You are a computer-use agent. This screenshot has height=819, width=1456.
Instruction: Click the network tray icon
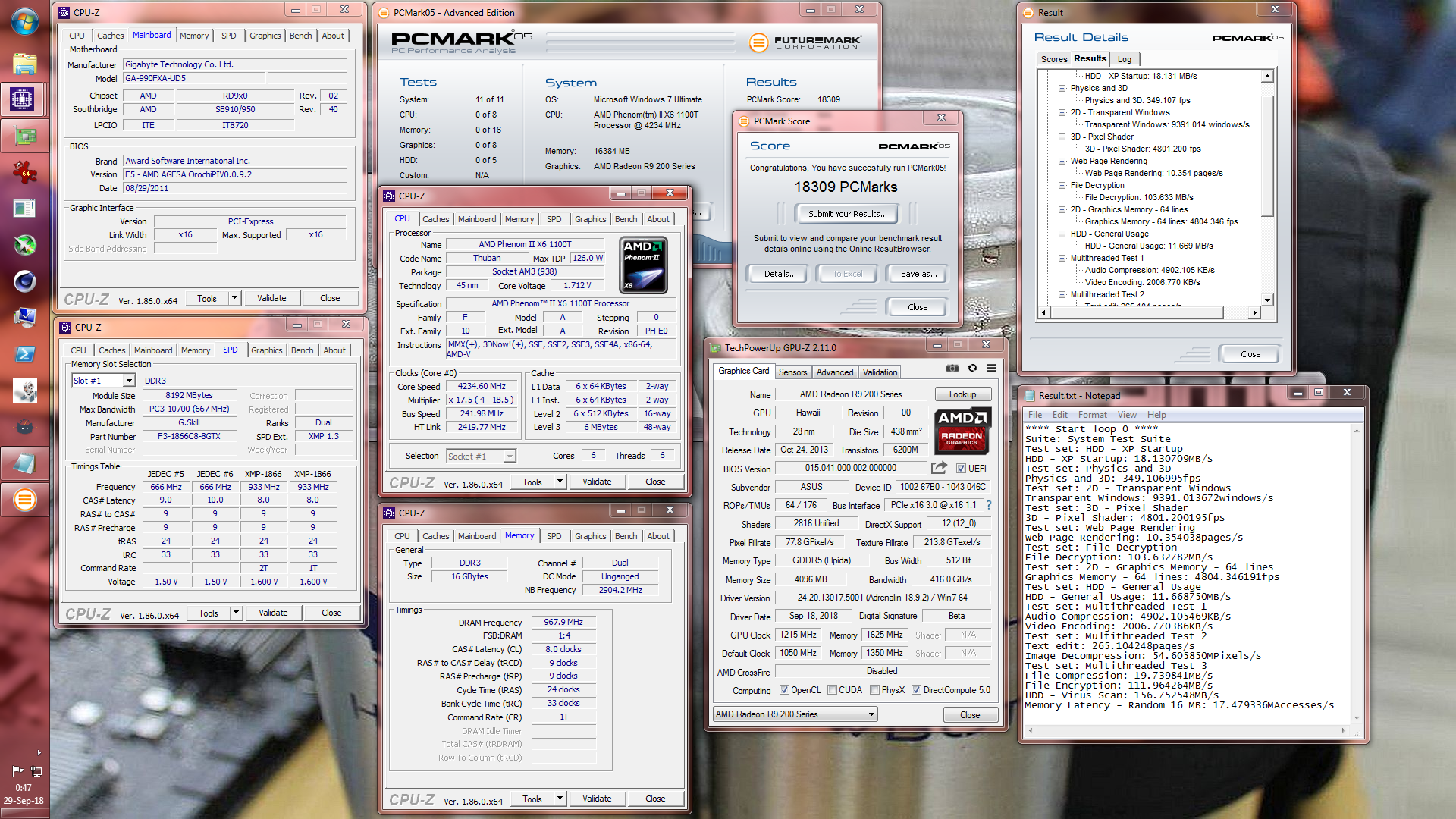pyautogui.click(x=36, y=770)
